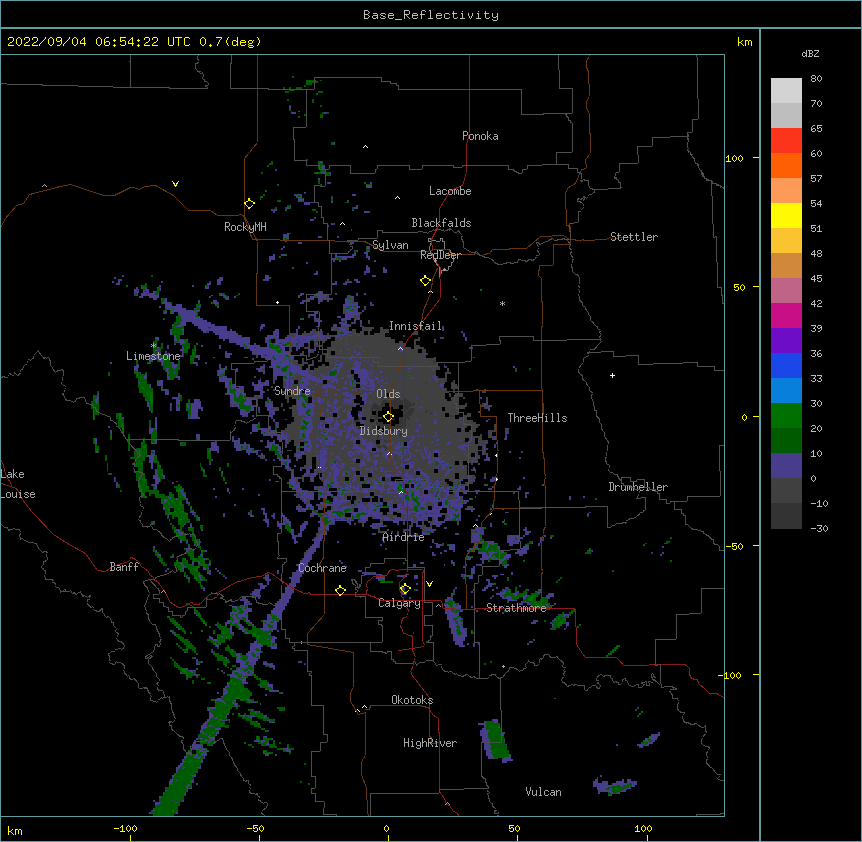The image size is (862, 842).
Task: Click the Sundre city label
Action: (x=292, y=391)
